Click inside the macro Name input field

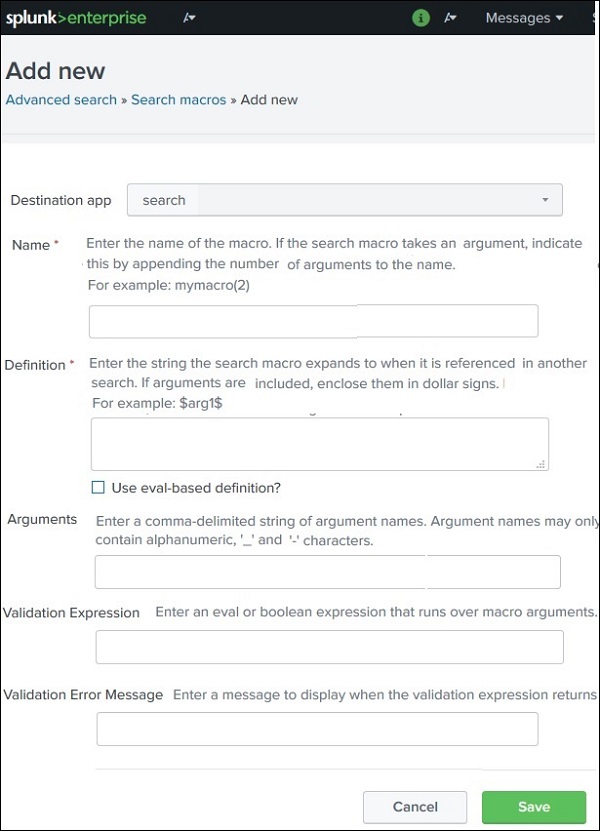[x=313, y=320]
